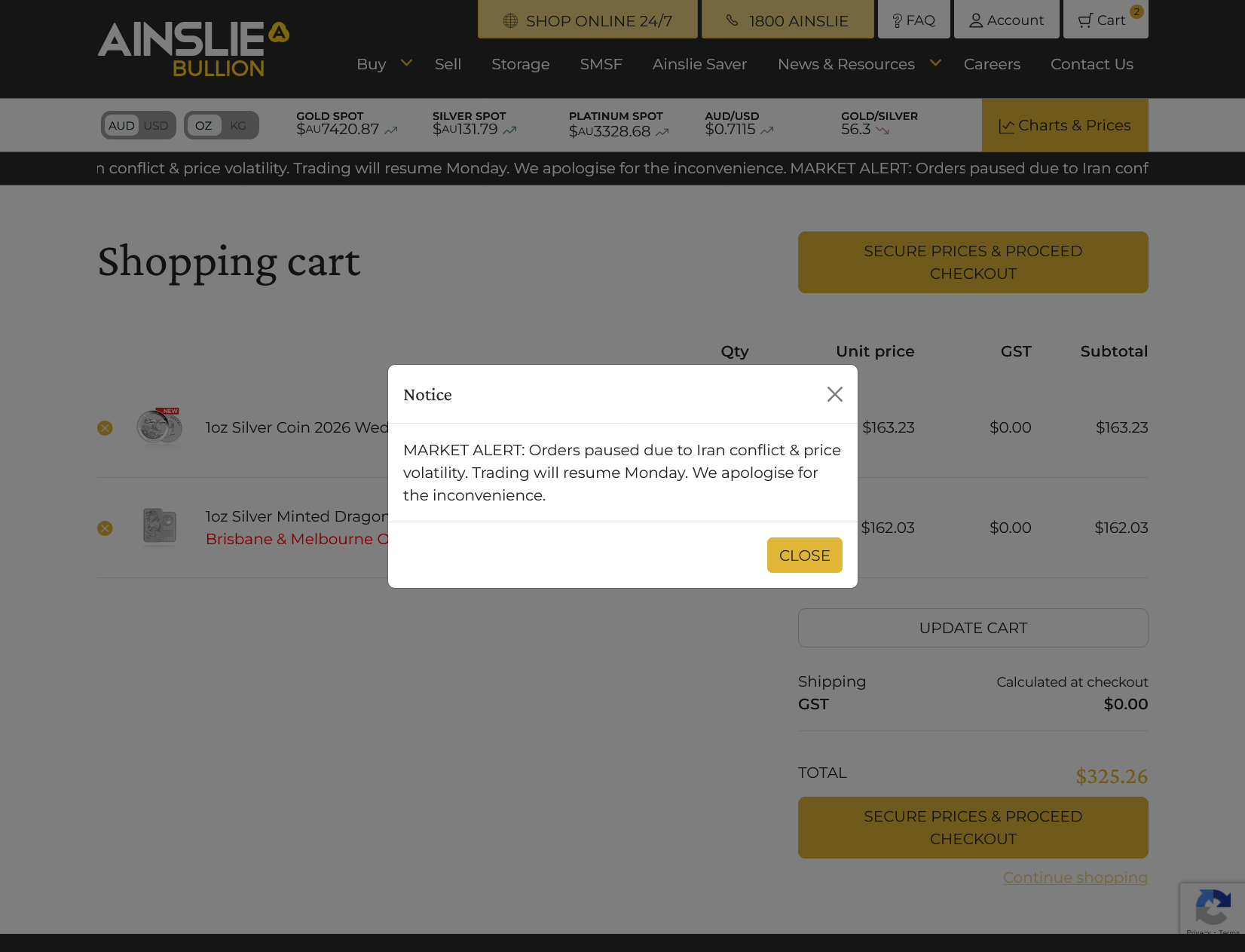The height and width of the screenshot is (952, 1245).
Task: Switch weight unit to KG
Action: [238, 125]
